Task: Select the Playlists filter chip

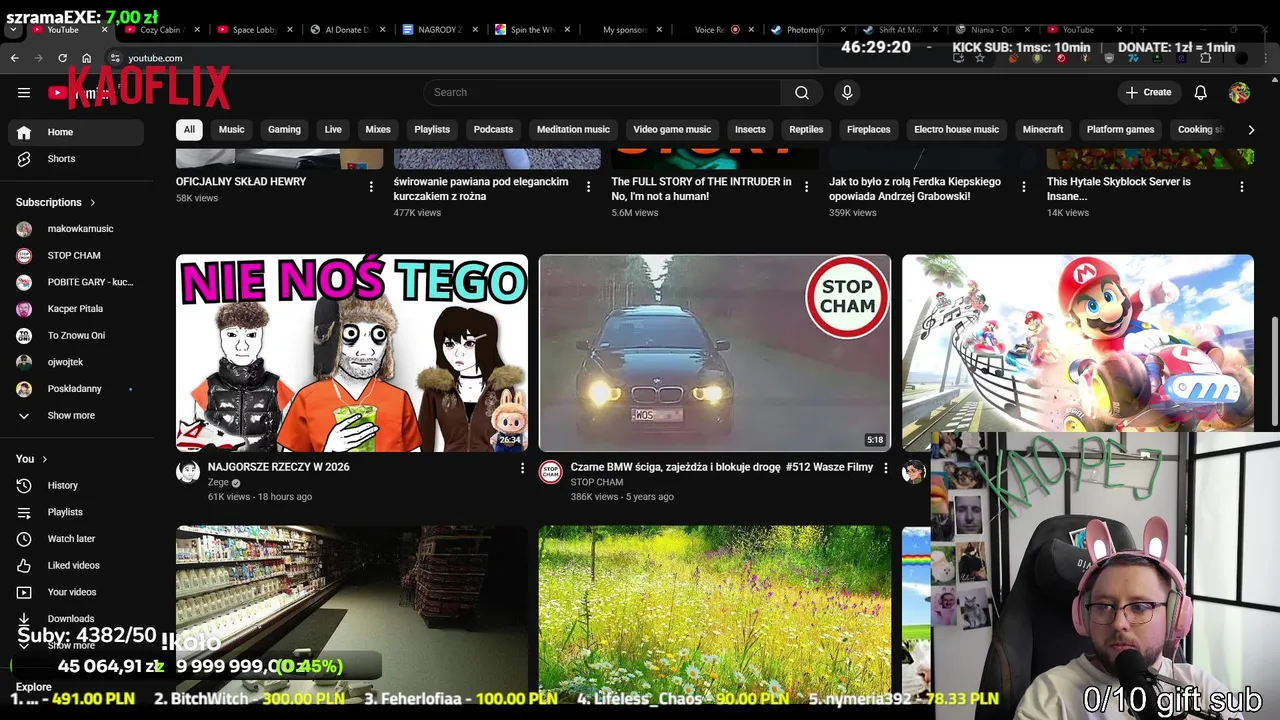Action: pyautogui.click(x=432, y=129)
